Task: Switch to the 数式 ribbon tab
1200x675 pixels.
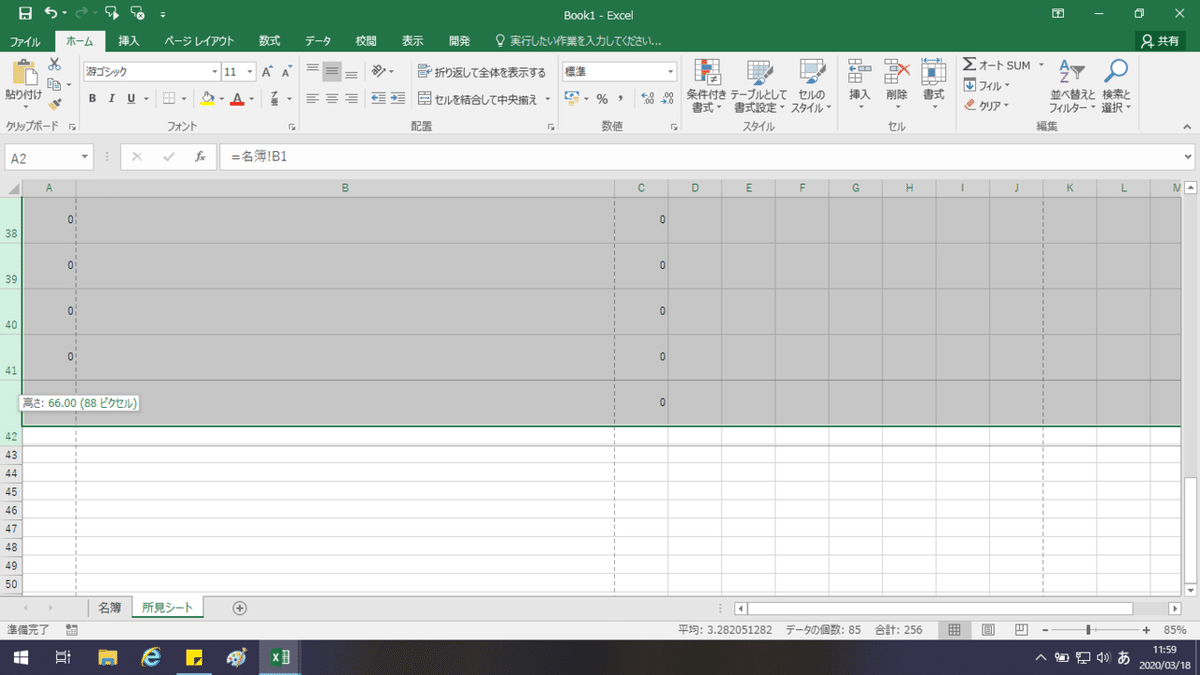Action: tap(269, 41)
